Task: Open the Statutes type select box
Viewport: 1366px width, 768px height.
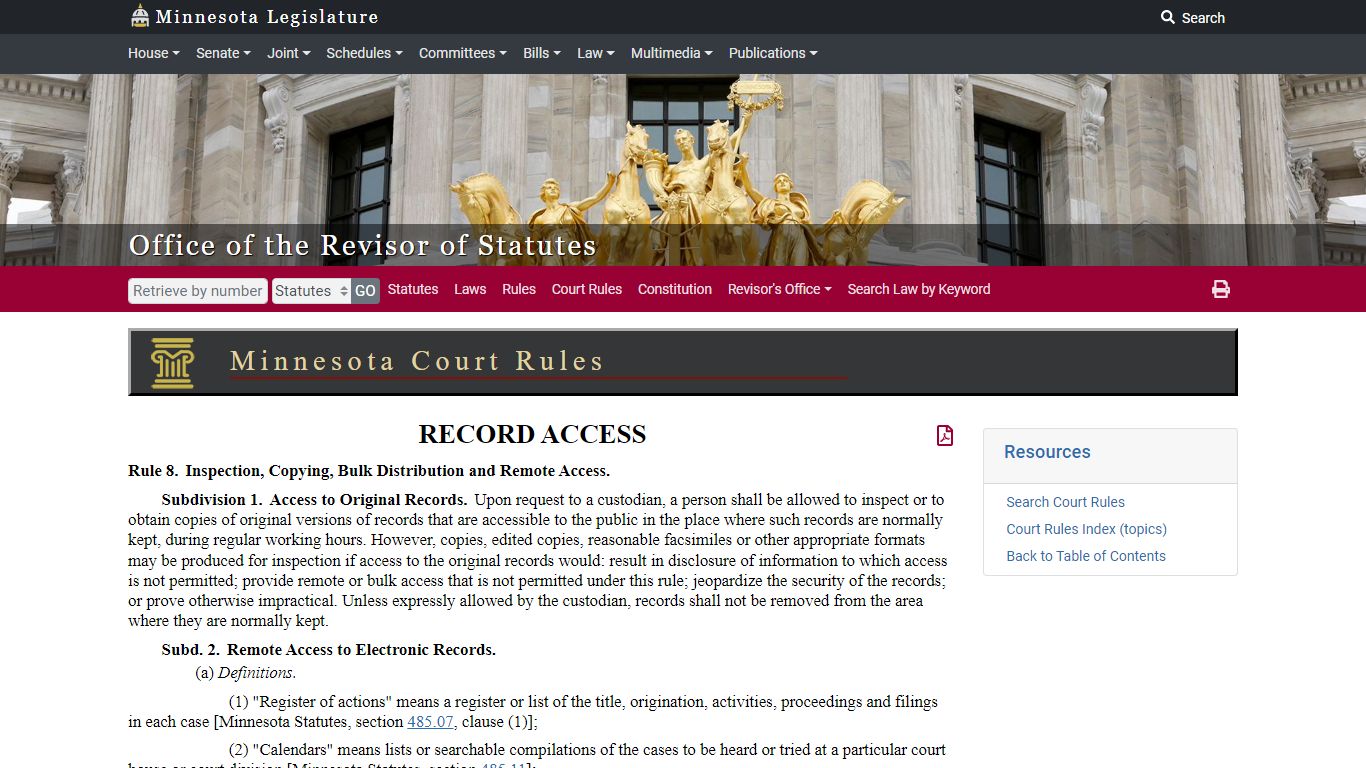Action: (311, 291)
